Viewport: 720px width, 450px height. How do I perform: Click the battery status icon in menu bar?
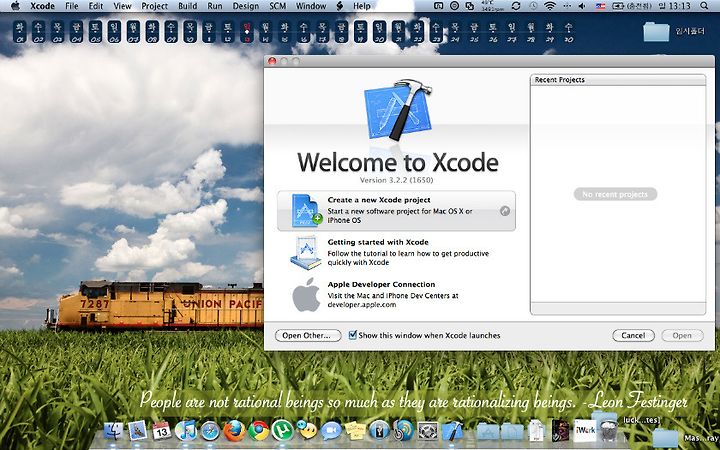tap(619, 6)
